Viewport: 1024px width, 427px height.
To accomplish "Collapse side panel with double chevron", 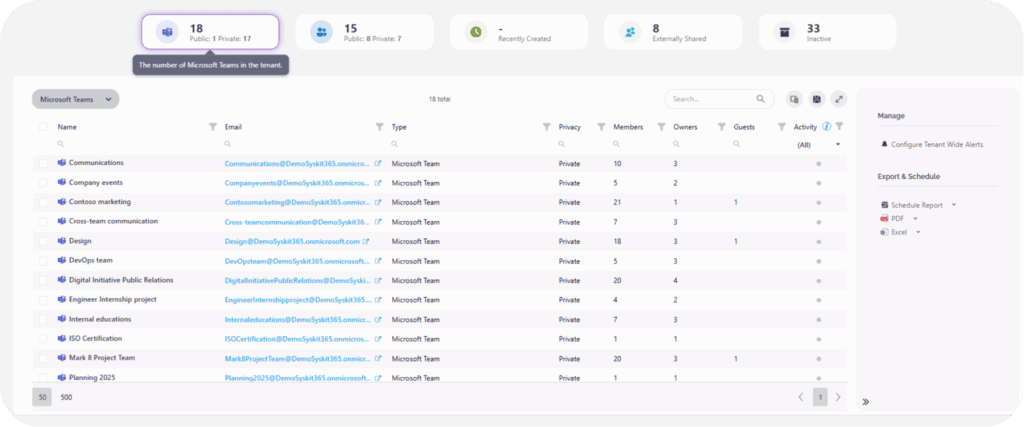I will (x=866, y=402).
